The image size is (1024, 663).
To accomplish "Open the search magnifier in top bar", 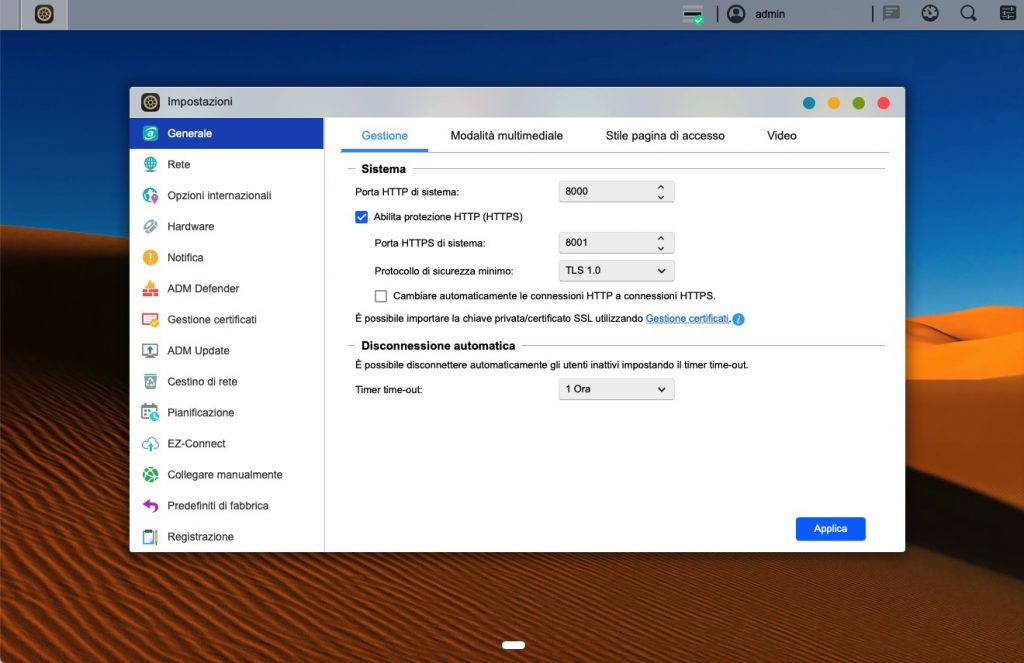I will point(968,14).
